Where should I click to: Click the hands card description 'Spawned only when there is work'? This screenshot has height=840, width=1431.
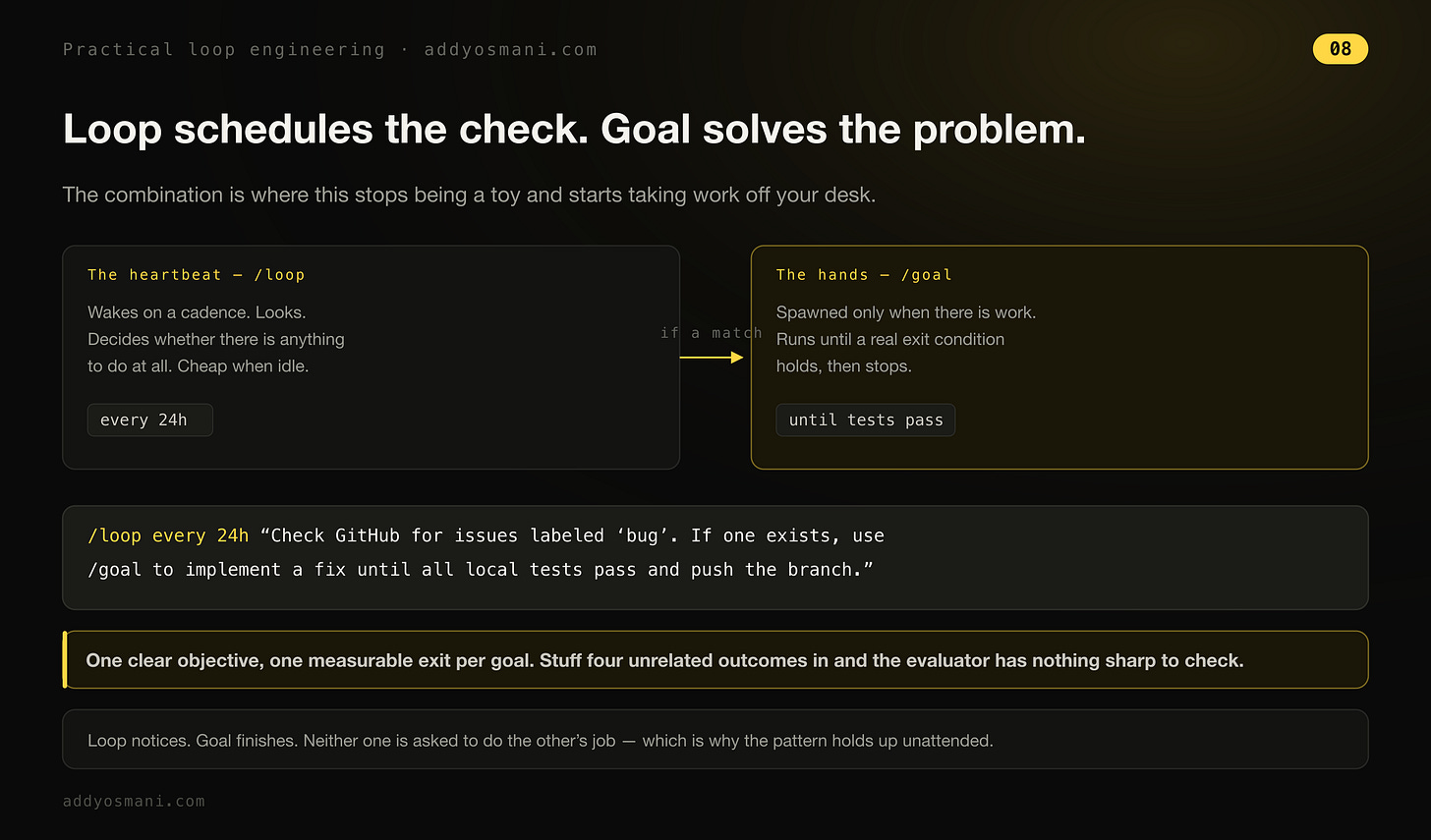click(906, 339)
